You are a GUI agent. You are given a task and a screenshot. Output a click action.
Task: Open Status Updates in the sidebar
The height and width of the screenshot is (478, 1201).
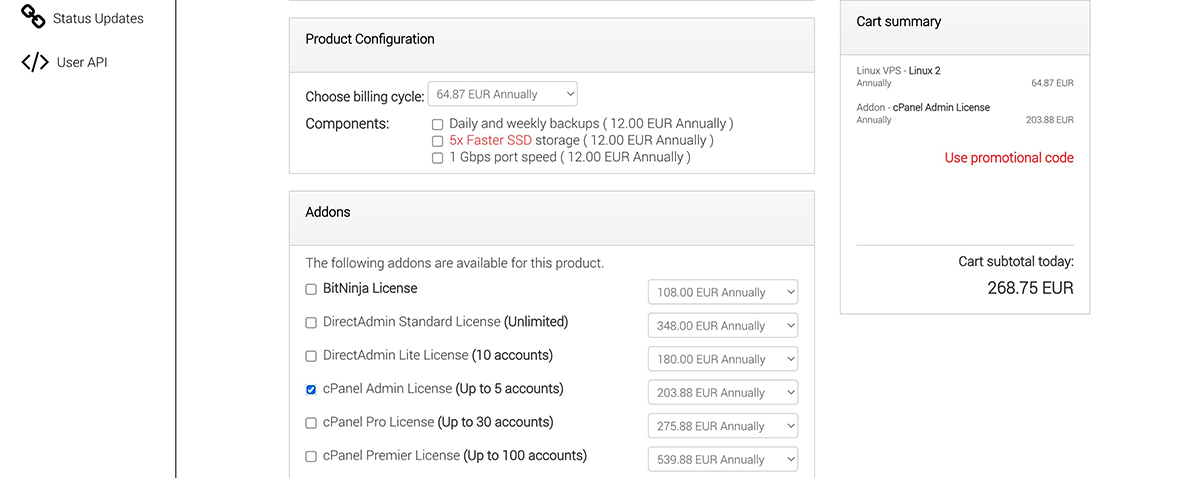[98, 18]
